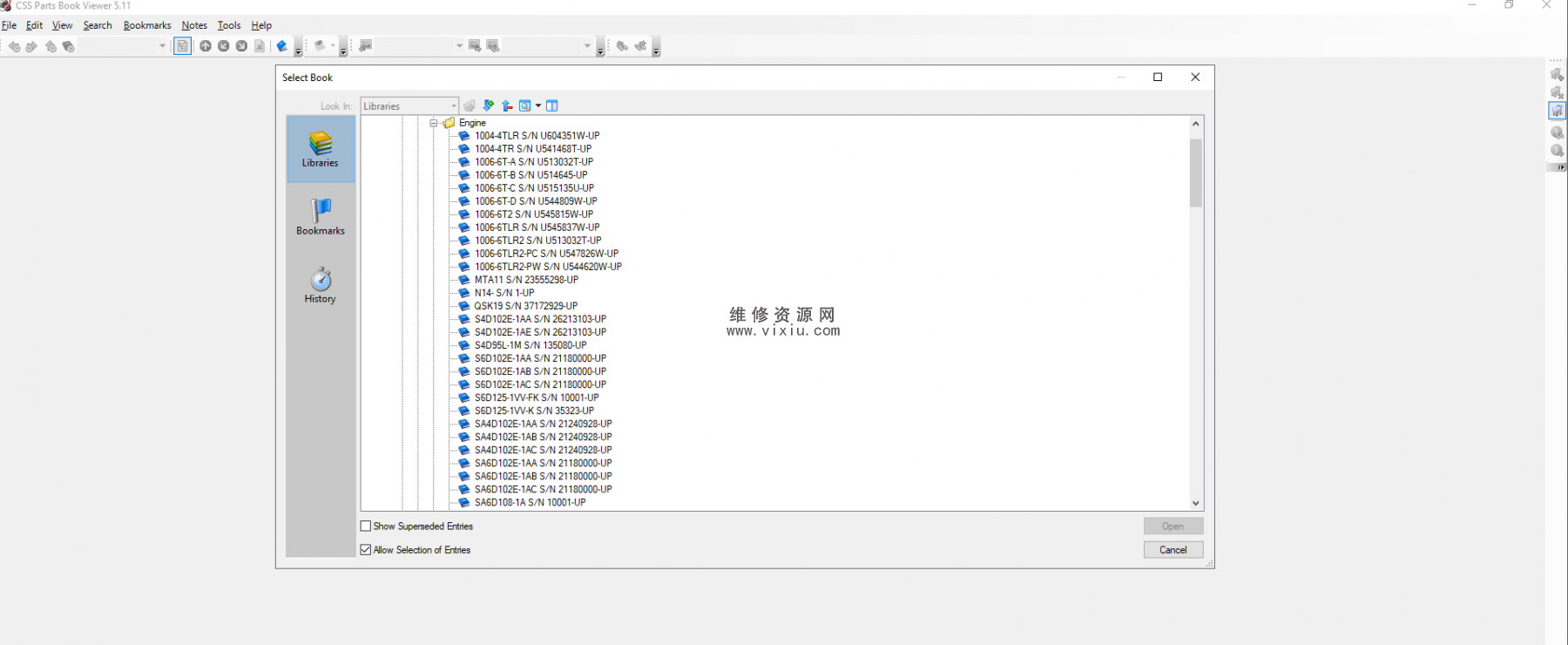This screenshot has width=1568, height=645.
Task: Select 1006-6TLR2-PW S/N U544620W-UP
Action: tap(548, 267)
